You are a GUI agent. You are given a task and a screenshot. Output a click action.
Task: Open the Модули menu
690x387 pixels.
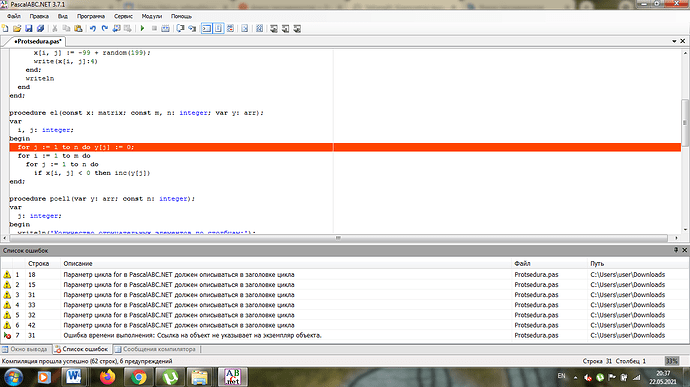click(152, 16)
